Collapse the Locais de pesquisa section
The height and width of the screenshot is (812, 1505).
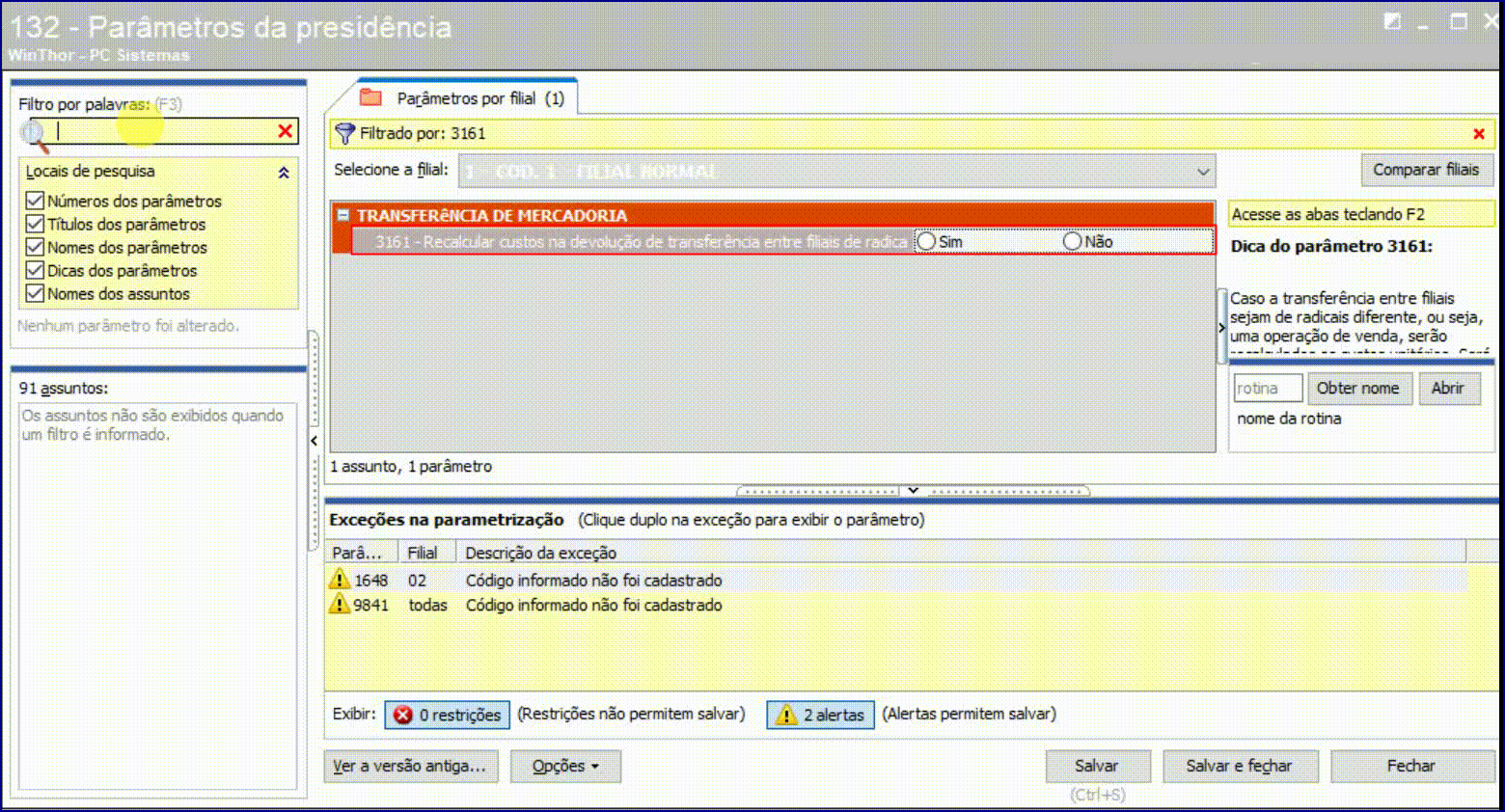coord(284,173)
